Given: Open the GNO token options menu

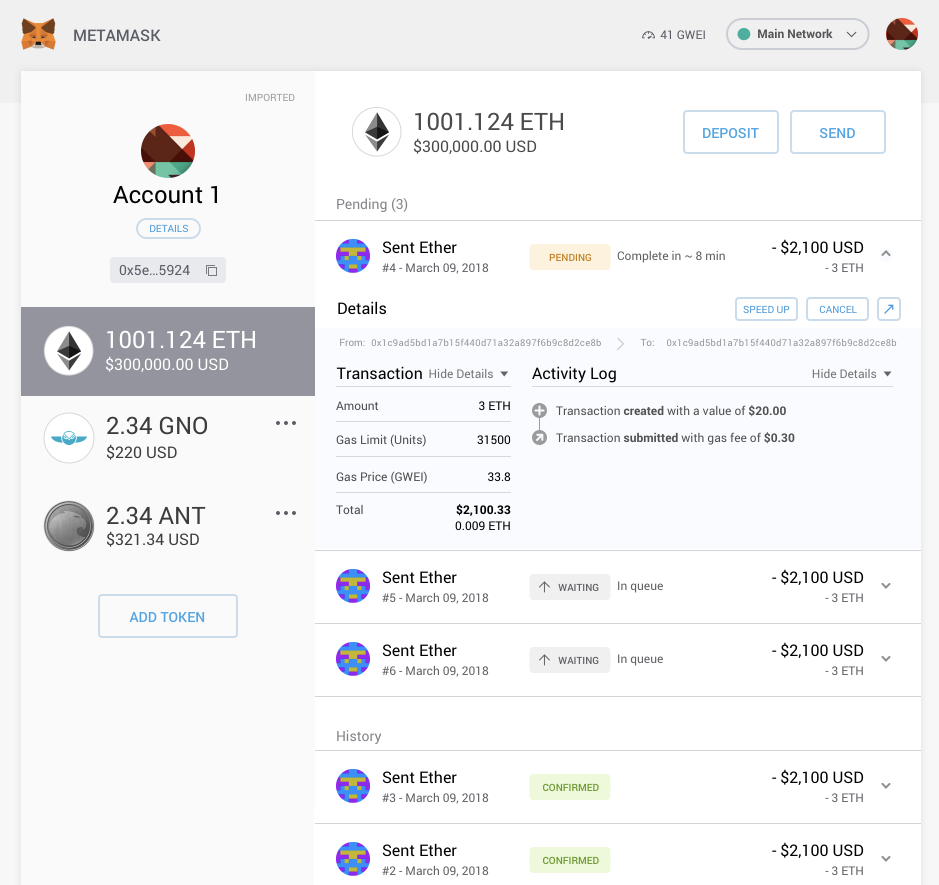Looking at the screenshot, I should pyautogui.click(x=286, y=423).
